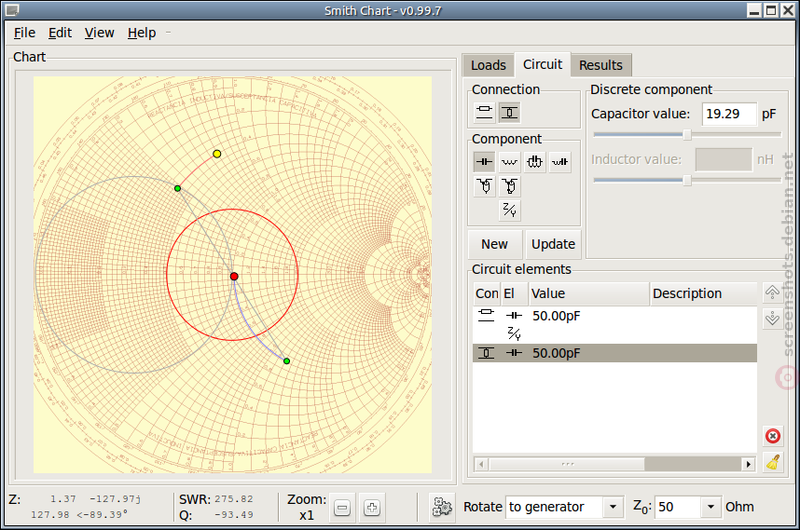Click the Con column header
Image resolution: width=800 pixels, height=530 pixels.
click(487, 294)
